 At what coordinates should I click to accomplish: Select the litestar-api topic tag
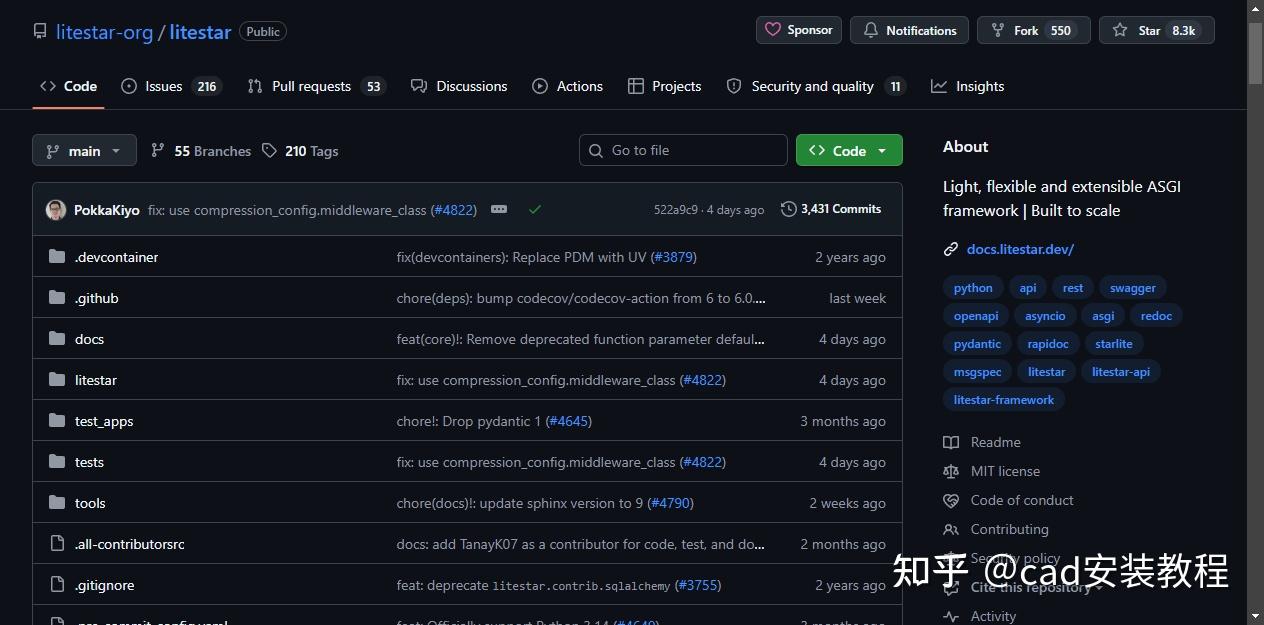1121,372
